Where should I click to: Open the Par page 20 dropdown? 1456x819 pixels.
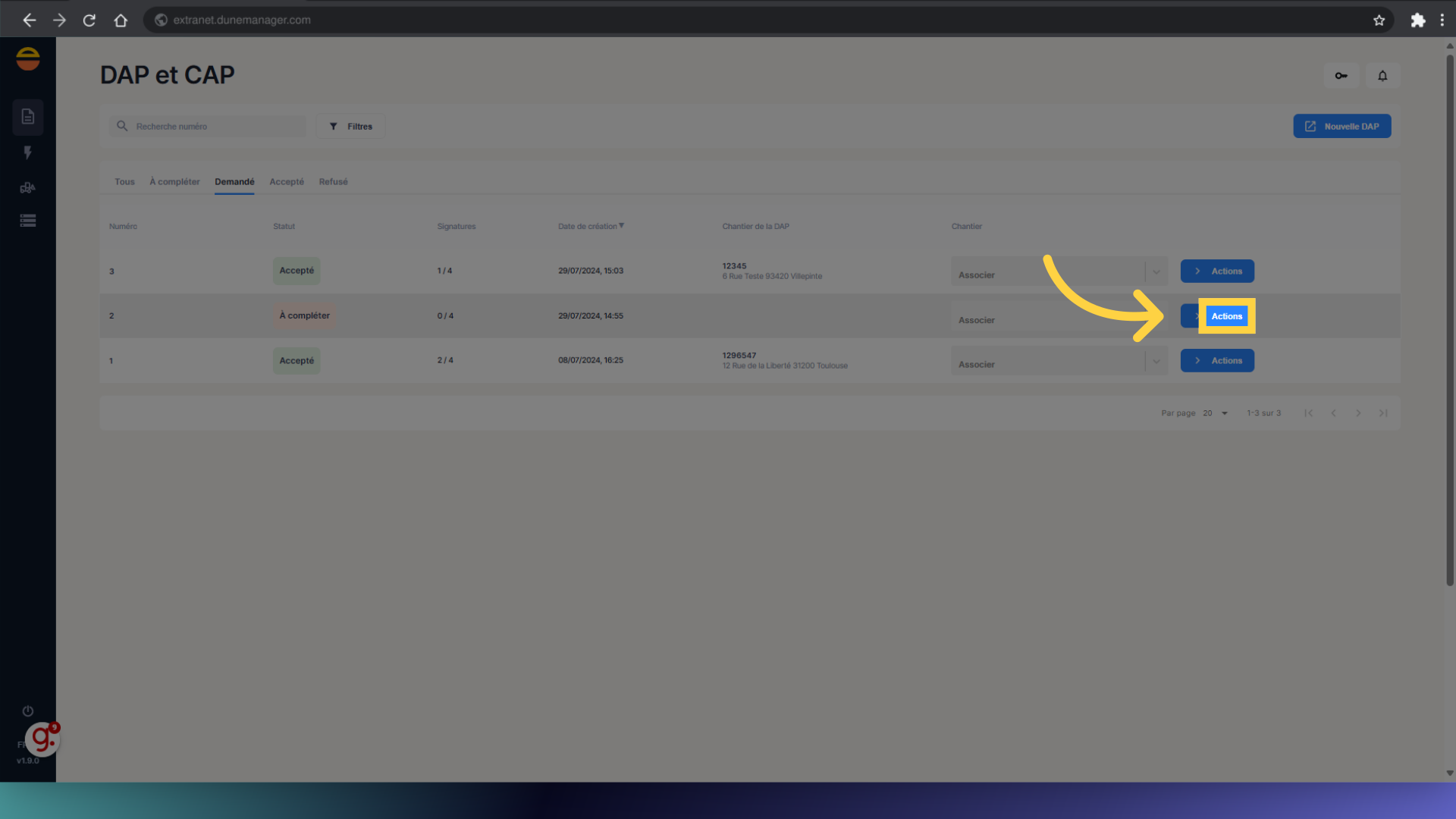[1216, 413]
